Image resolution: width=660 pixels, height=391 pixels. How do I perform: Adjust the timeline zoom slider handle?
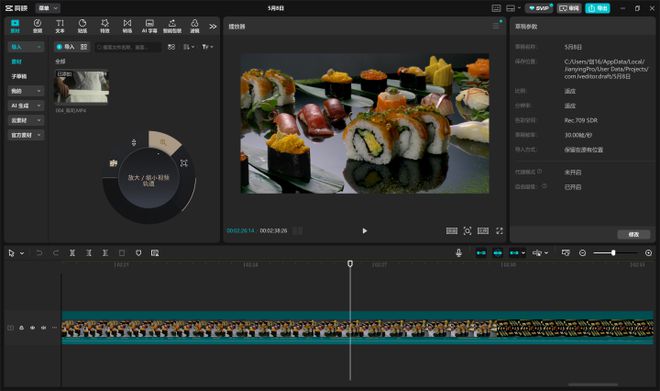pos(613,253)
